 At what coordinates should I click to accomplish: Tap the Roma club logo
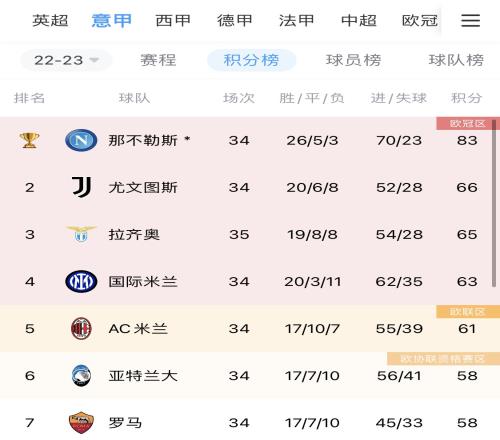coord(81,423)
